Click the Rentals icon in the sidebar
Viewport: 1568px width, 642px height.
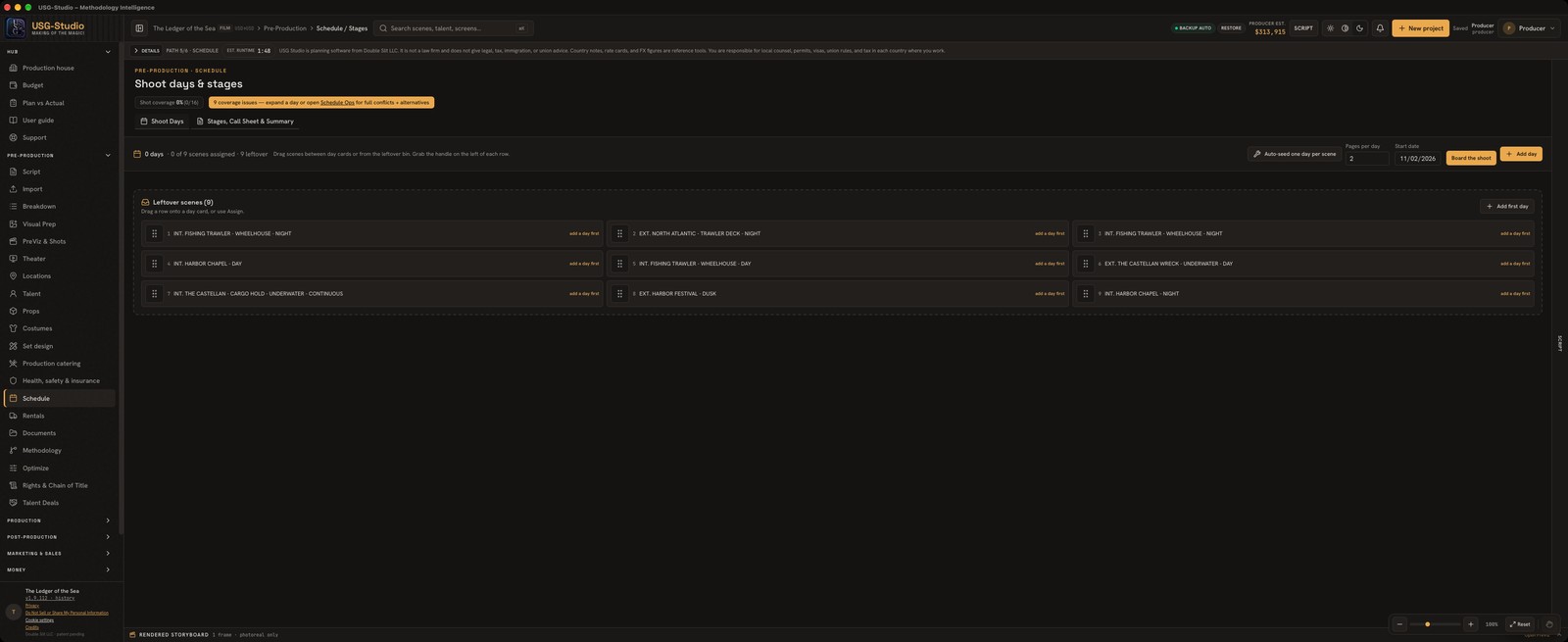coord(13,416)
